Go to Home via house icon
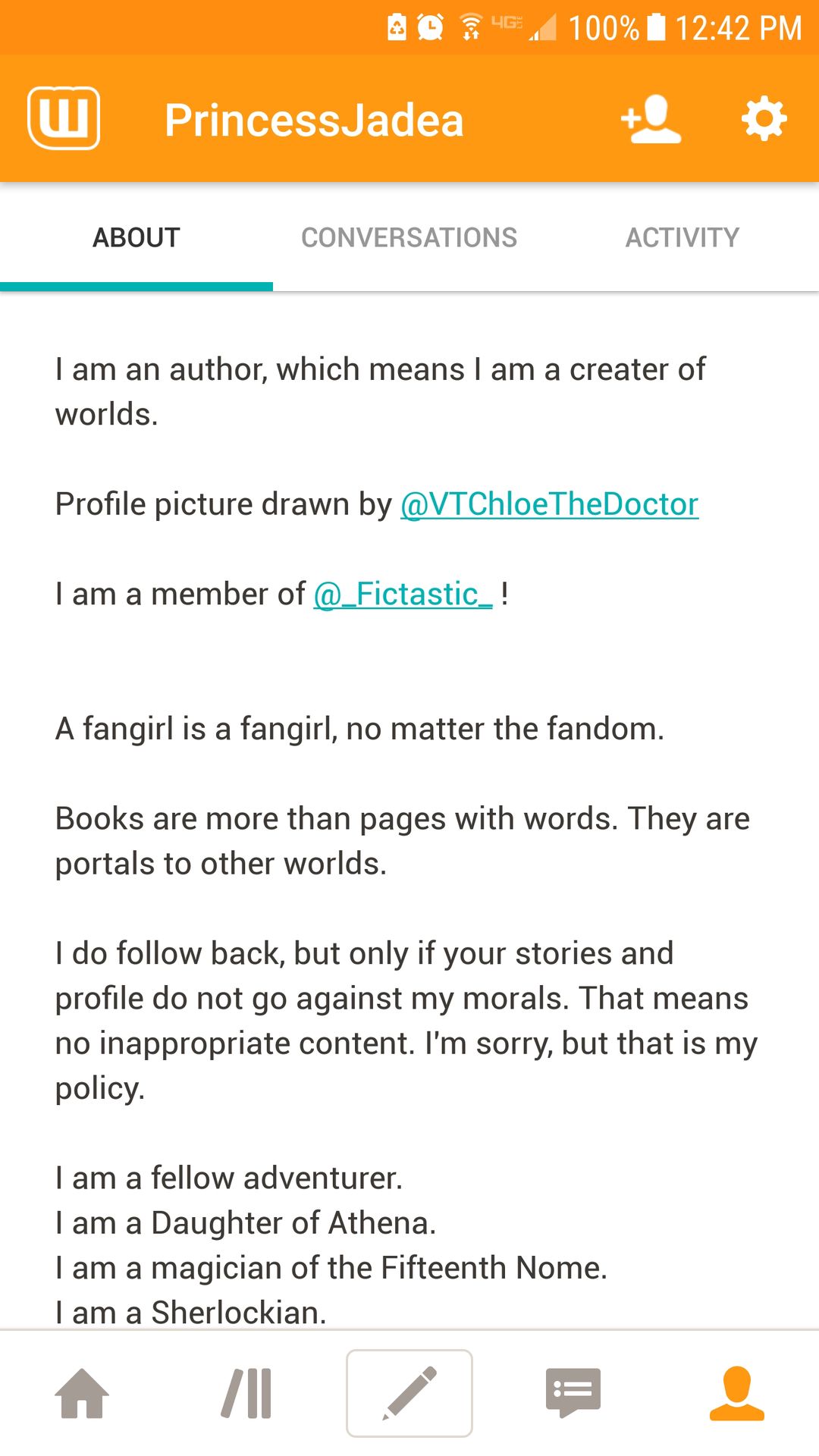 tap(82, 1393)
